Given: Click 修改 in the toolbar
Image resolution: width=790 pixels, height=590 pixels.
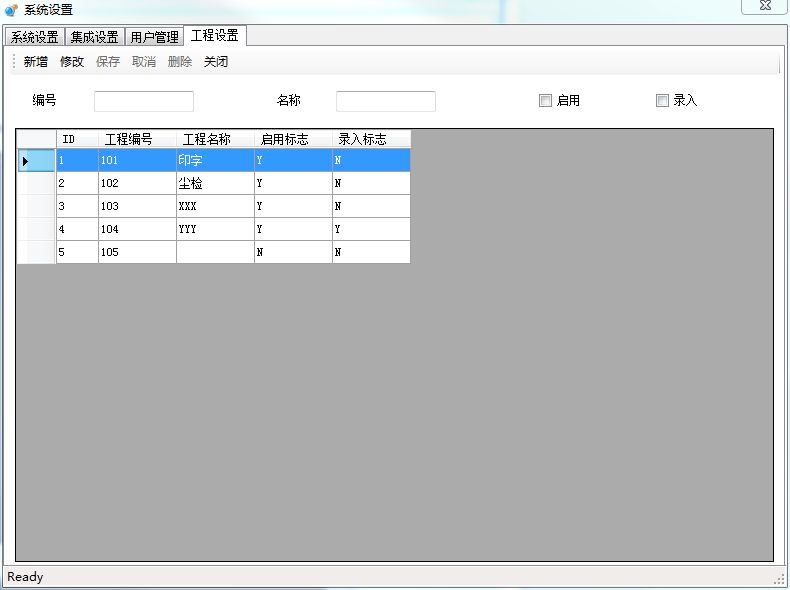Looking at the screenshot, I should coord(72,62).
